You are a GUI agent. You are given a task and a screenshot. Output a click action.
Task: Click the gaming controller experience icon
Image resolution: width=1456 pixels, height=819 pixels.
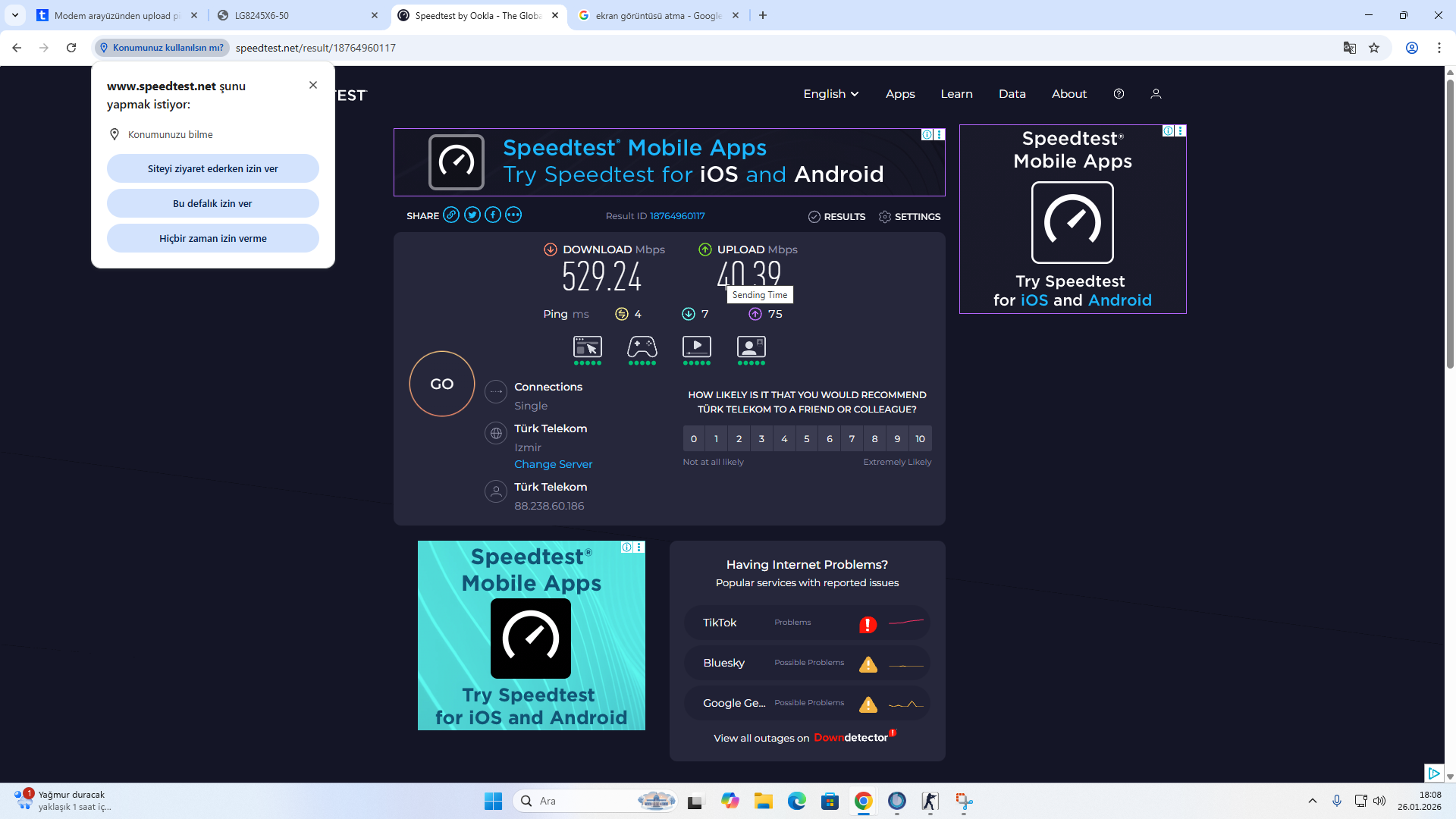pos(642,347)
